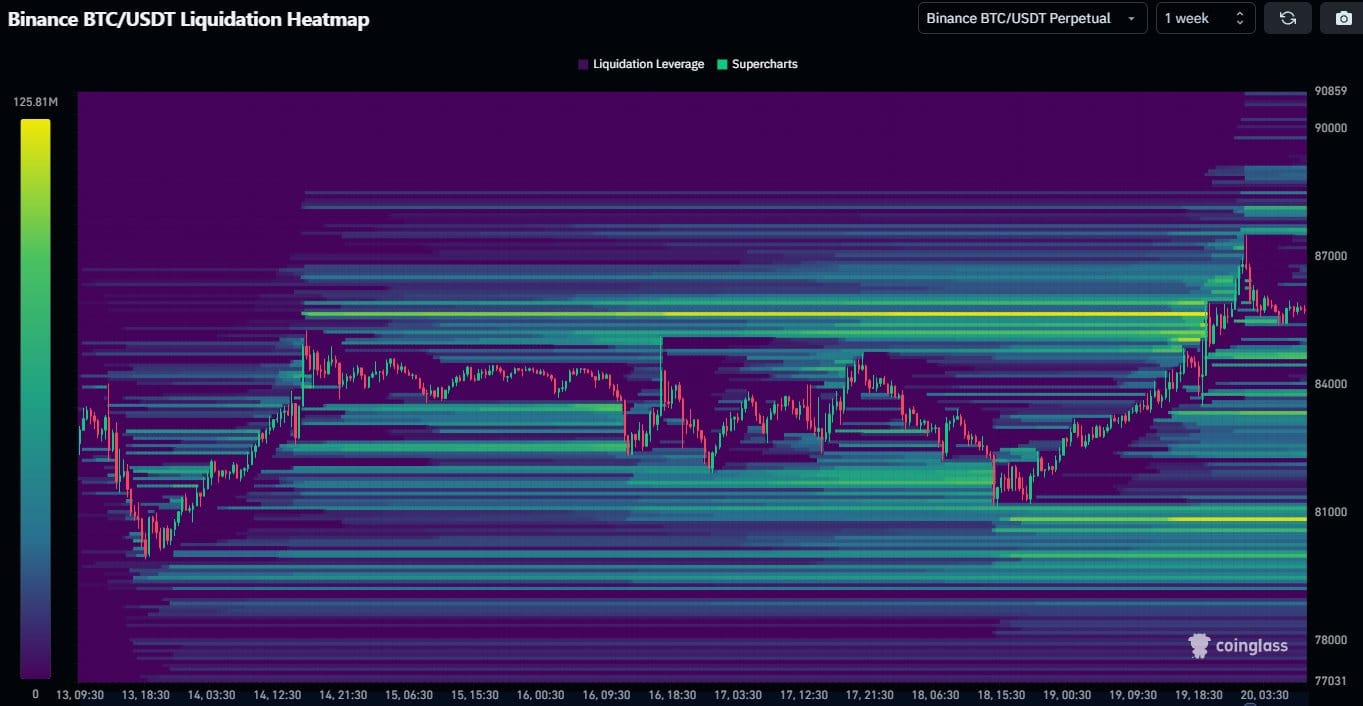1363x706 pixels.
Task: Click the '19, 00:30' time axis label
Action: click(x=1068, y=694)
